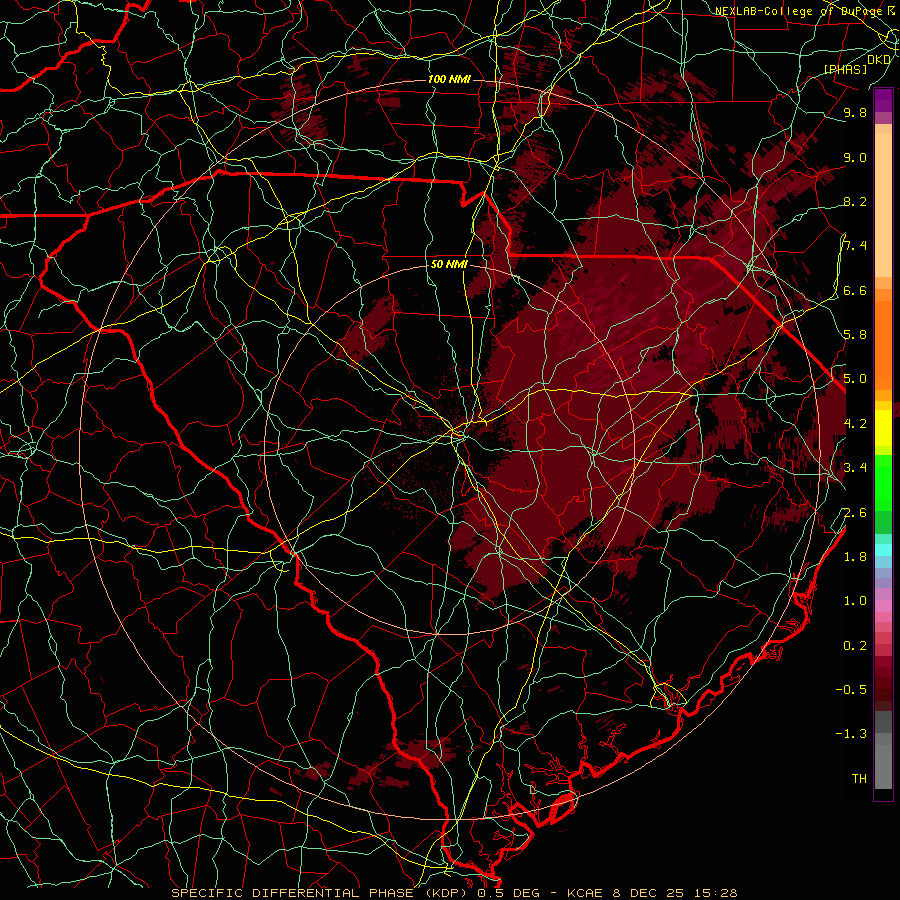The width and height of the screenshot is (900, 900).
Task: Pick the orange band in the color scale
Action: tap(883, 344)
